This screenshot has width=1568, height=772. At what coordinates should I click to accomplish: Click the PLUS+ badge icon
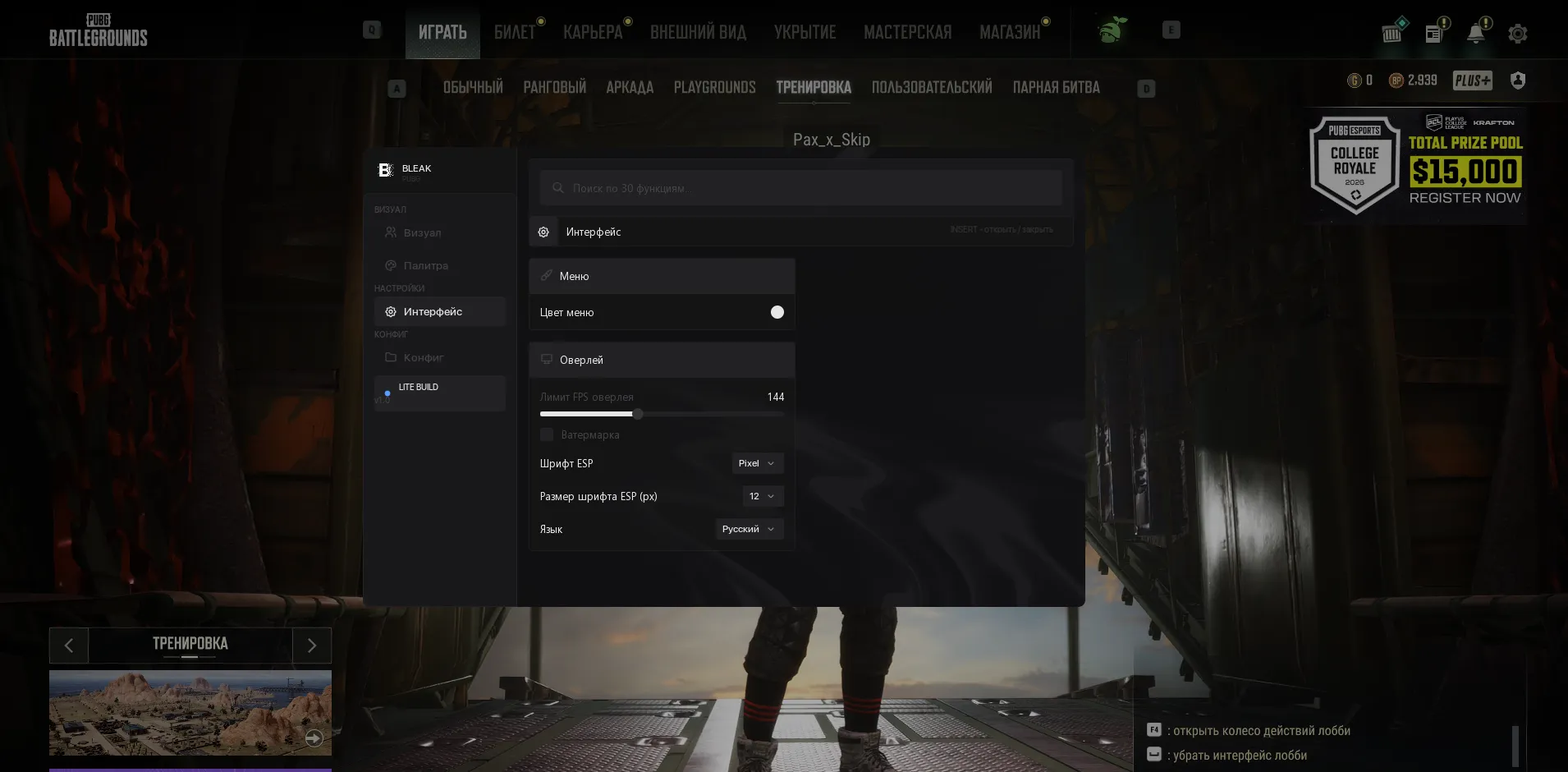1473,80
